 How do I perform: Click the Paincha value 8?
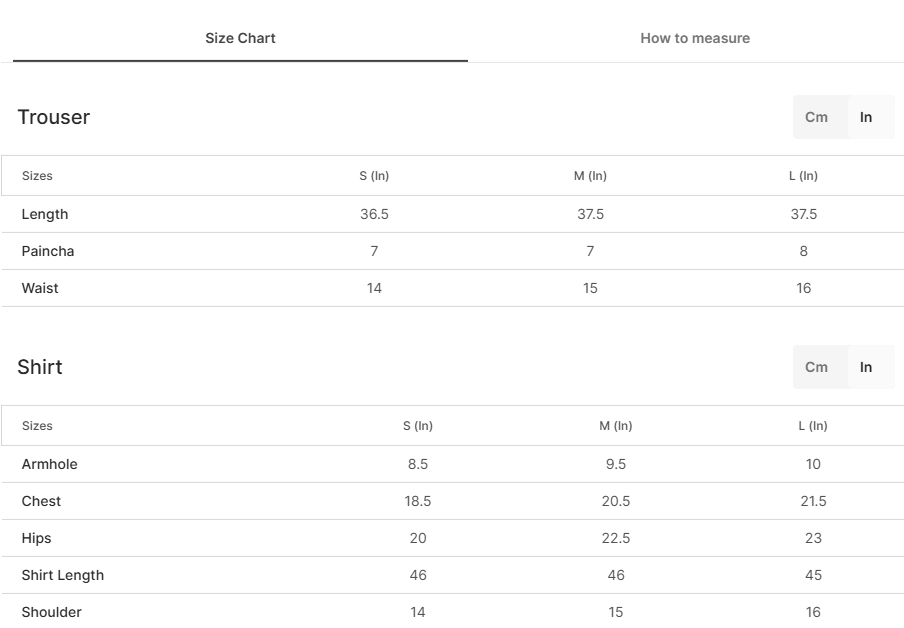(803, 251)
